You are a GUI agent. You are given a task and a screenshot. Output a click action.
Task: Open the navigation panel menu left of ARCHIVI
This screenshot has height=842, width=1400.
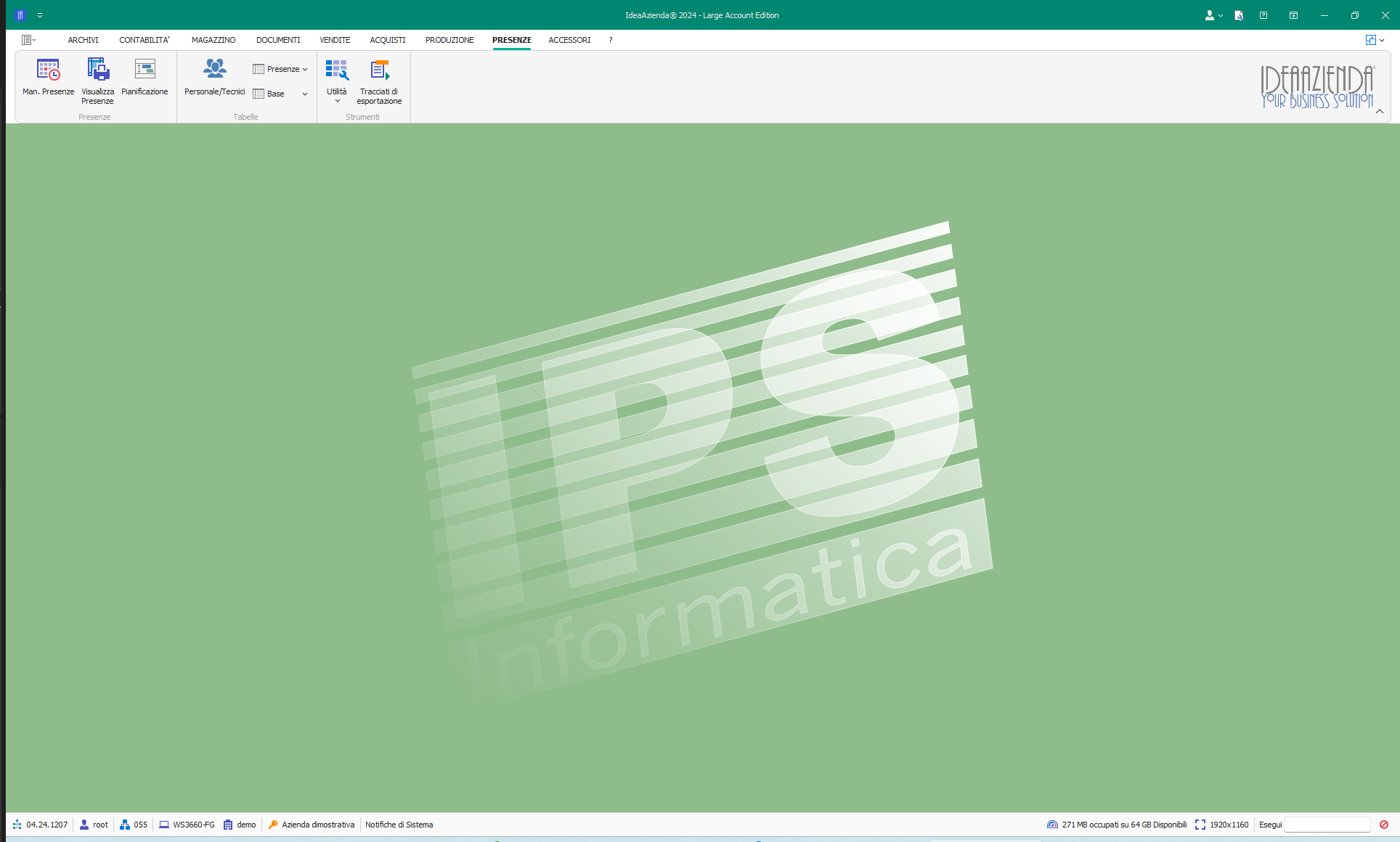click(29, 40)
